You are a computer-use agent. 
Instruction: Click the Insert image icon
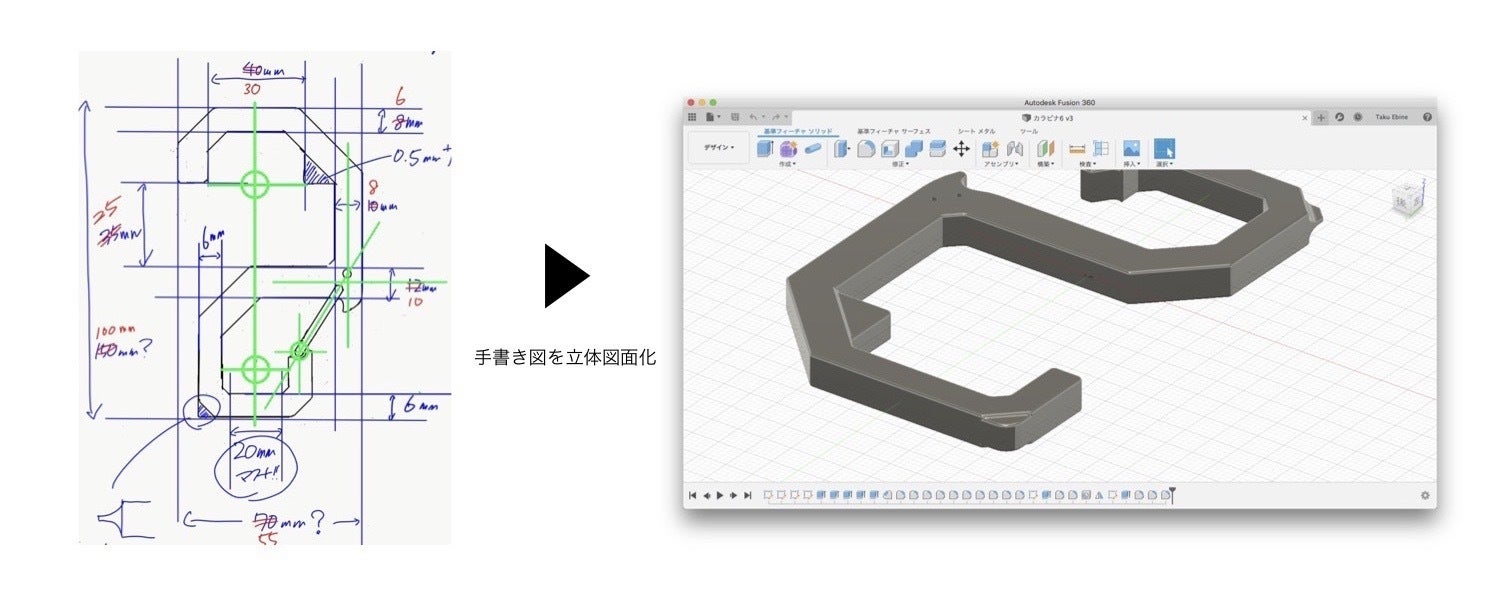click(x=1131, y=149)
